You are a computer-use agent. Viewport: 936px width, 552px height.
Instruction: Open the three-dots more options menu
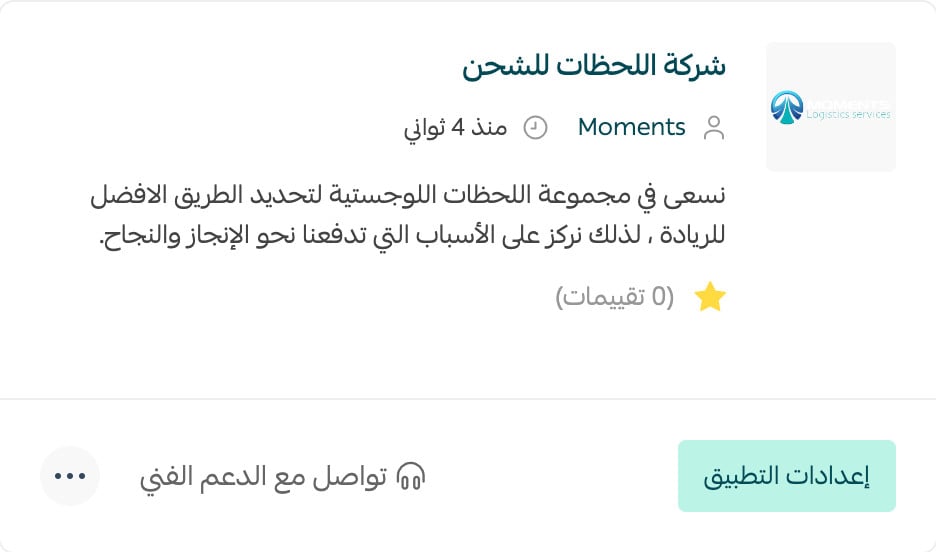[70, 476]
